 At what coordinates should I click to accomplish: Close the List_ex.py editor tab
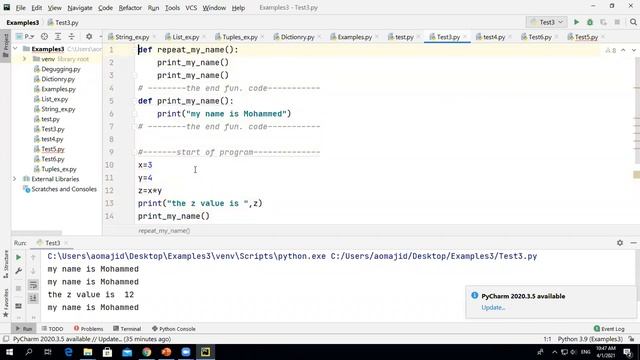pyautogui.click(x=204, y=37)
